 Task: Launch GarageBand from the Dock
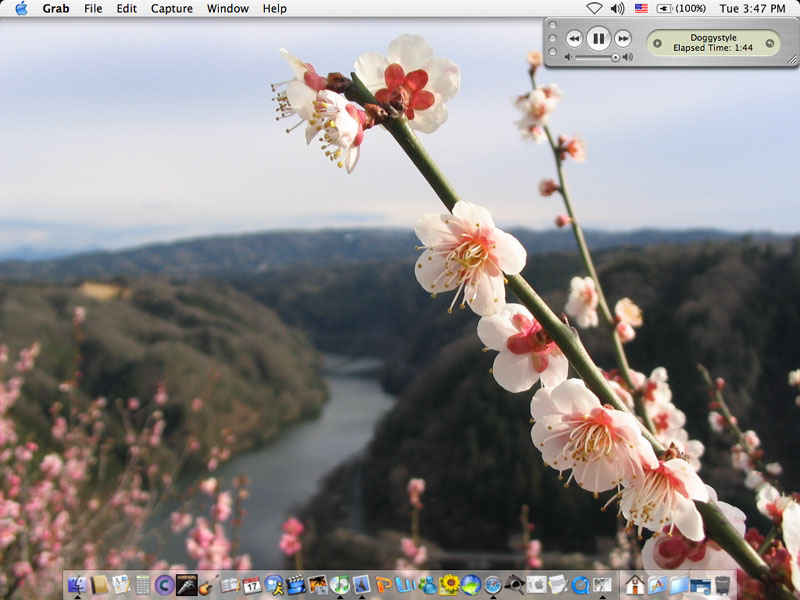(x=208, y=584)
